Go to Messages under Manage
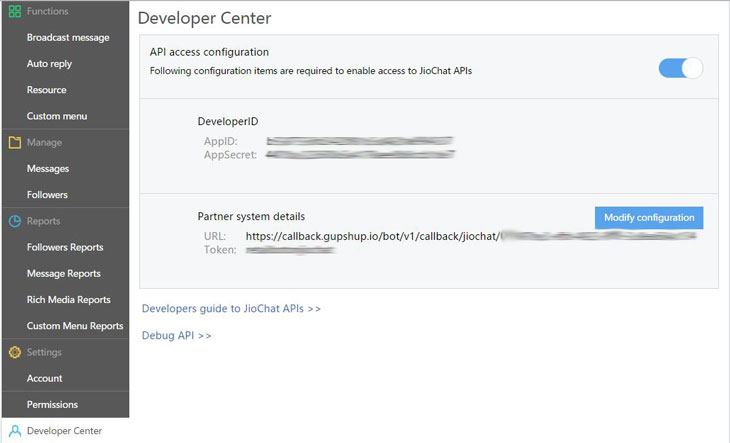 tap(48, 169)
